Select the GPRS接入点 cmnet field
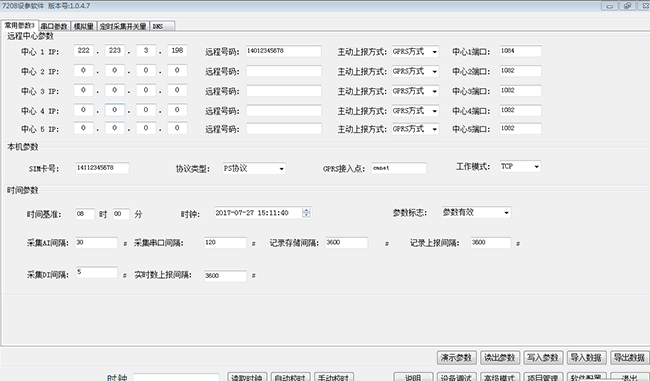The image size is (650, 381). pyautogui.click(x=399, y=168)
